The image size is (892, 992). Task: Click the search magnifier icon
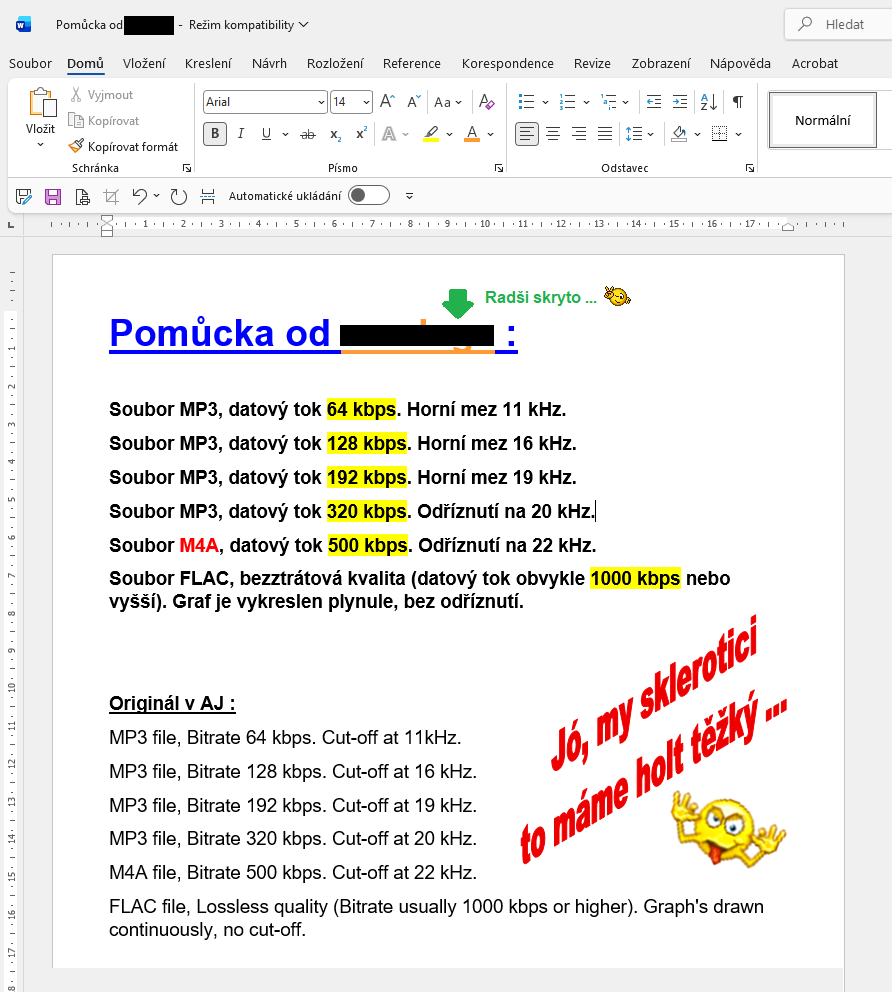pyautogui.click(x=805, y=24)
